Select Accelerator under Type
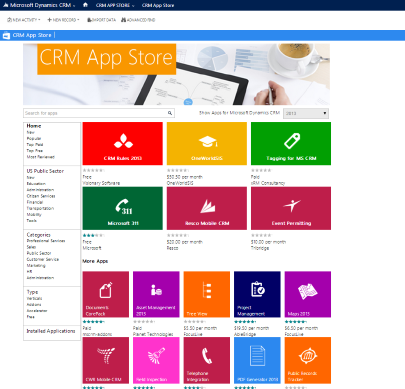 pos(37,311)
